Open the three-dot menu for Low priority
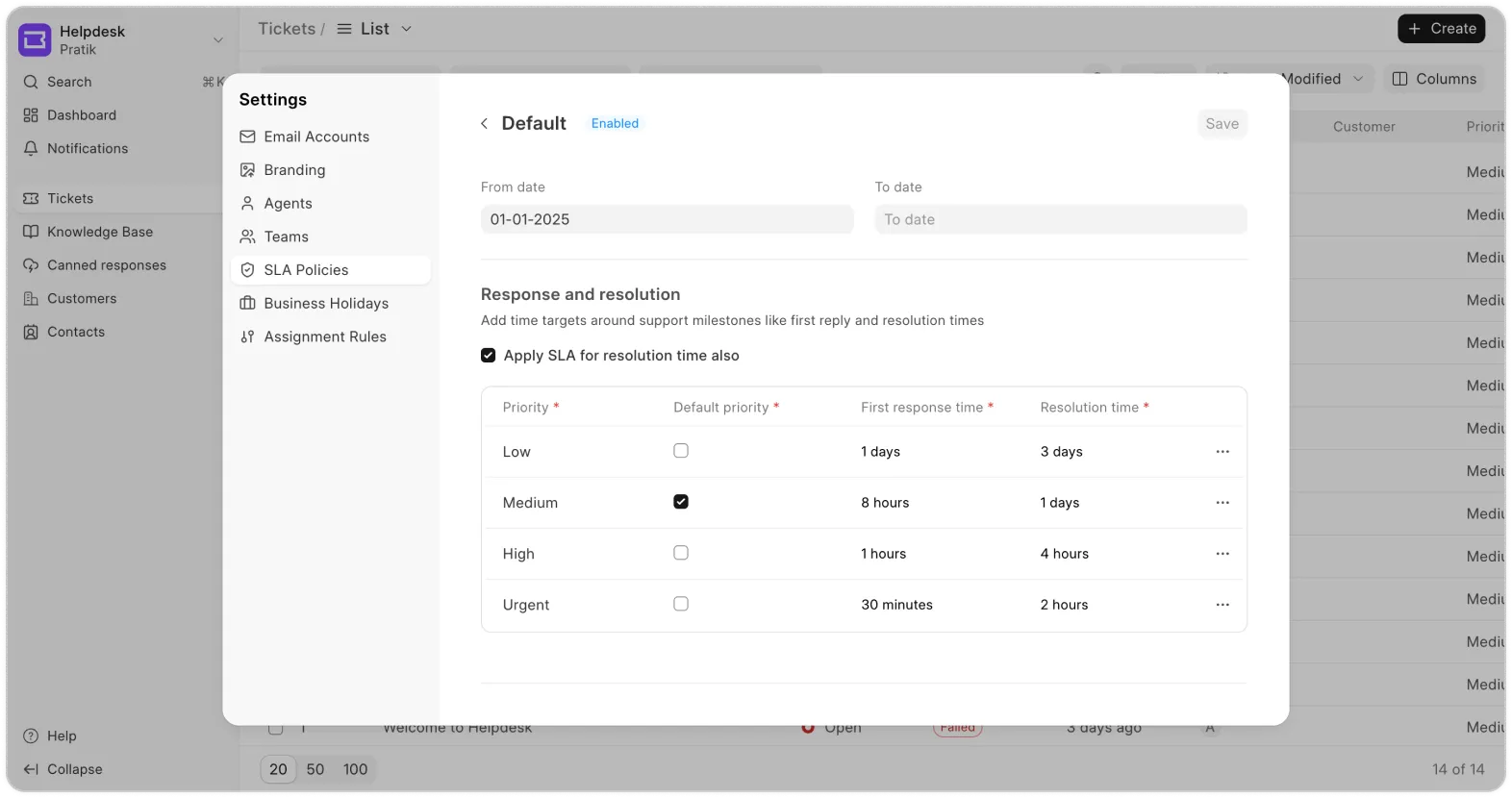1512x798 pixels. (x=1222, y=452)
